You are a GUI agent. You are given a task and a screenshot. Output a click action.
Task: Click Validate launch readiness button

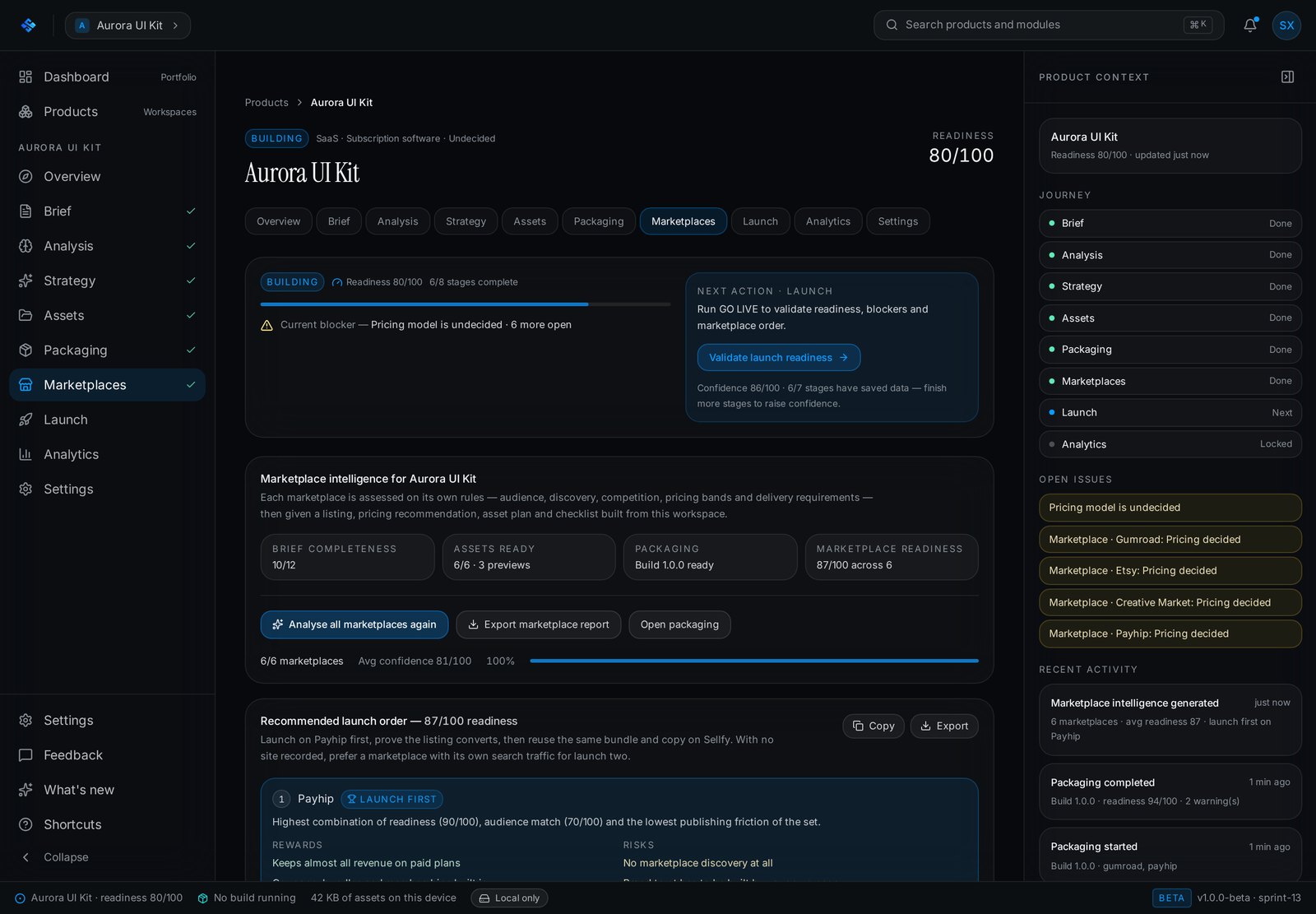pyautogui.click(x=779, y=358)
